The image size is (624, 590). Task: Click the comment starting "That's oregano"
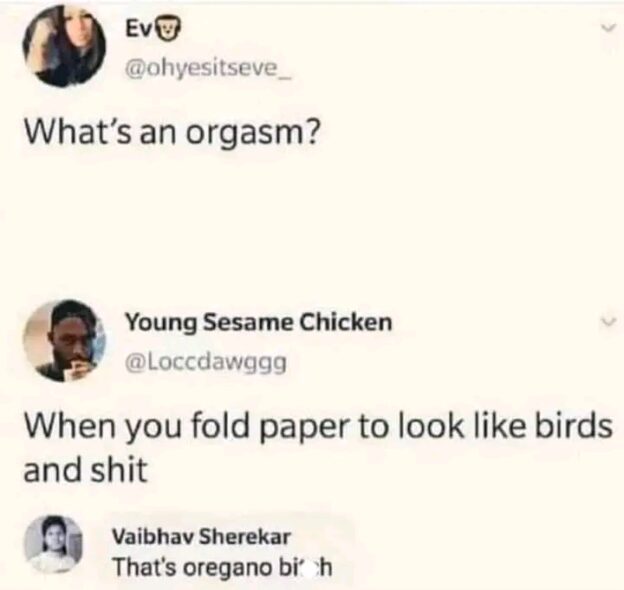point(220,565)
